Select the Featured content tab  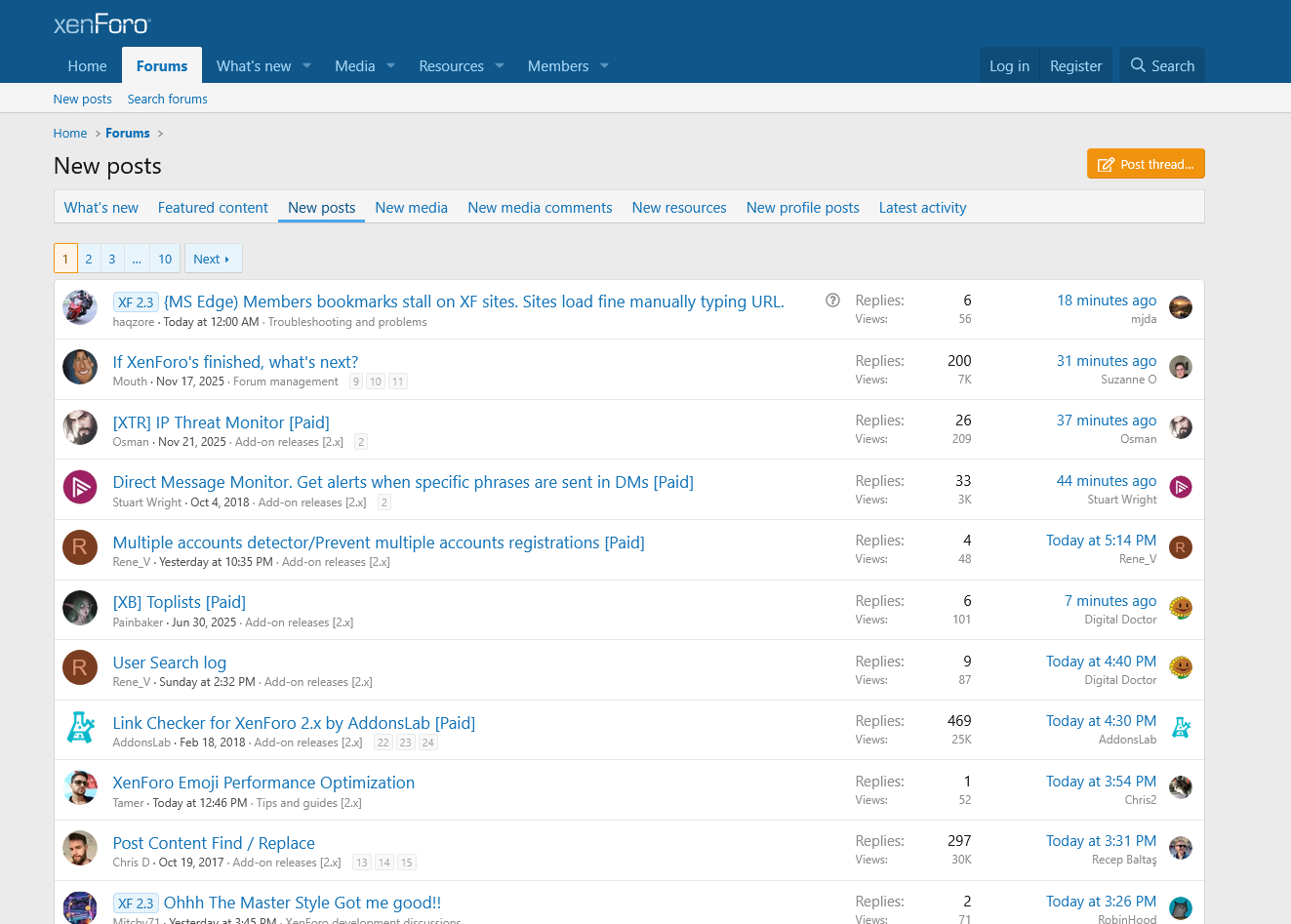213,208
